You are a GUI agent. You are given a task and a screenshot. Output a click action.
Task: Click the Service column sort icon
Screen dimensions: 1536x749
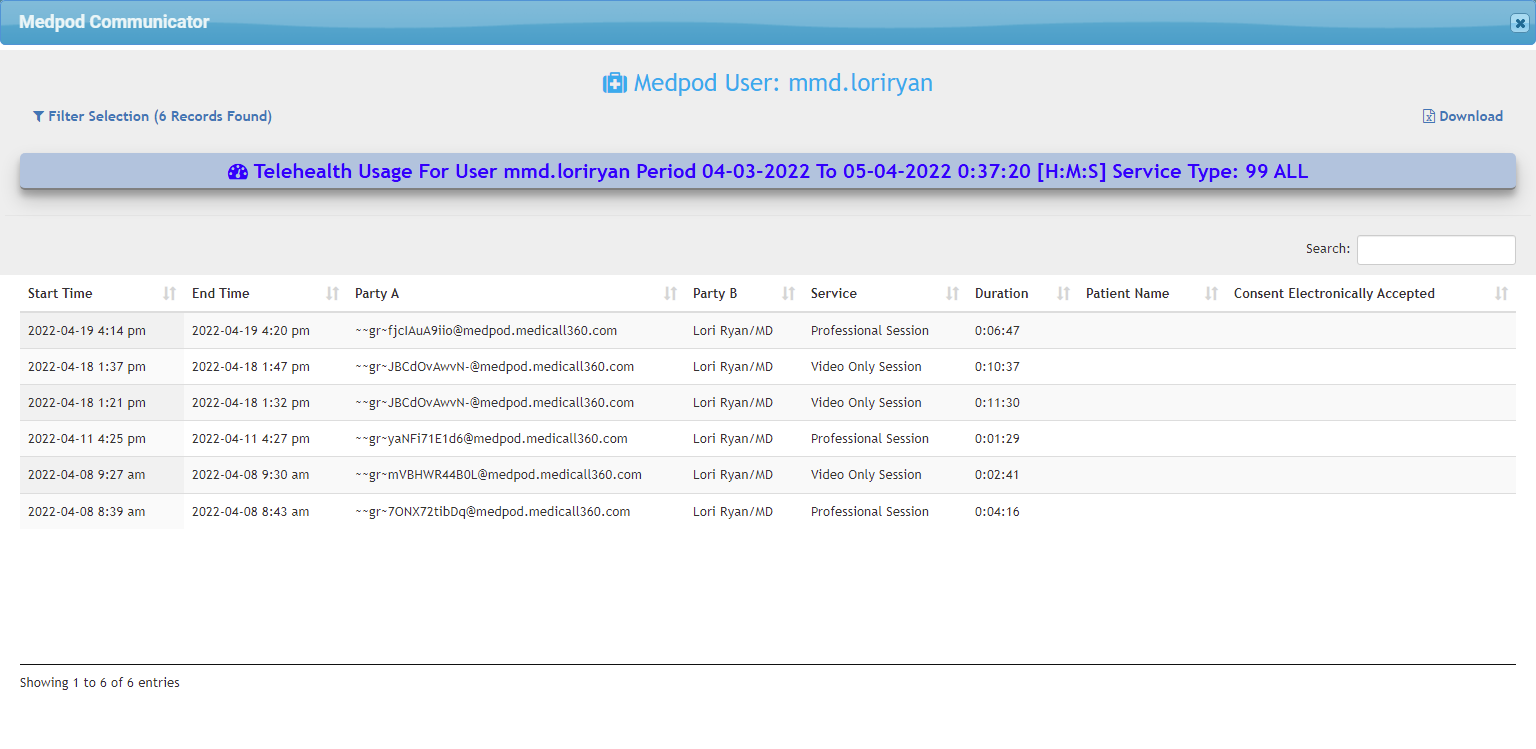tap(952, 294)
